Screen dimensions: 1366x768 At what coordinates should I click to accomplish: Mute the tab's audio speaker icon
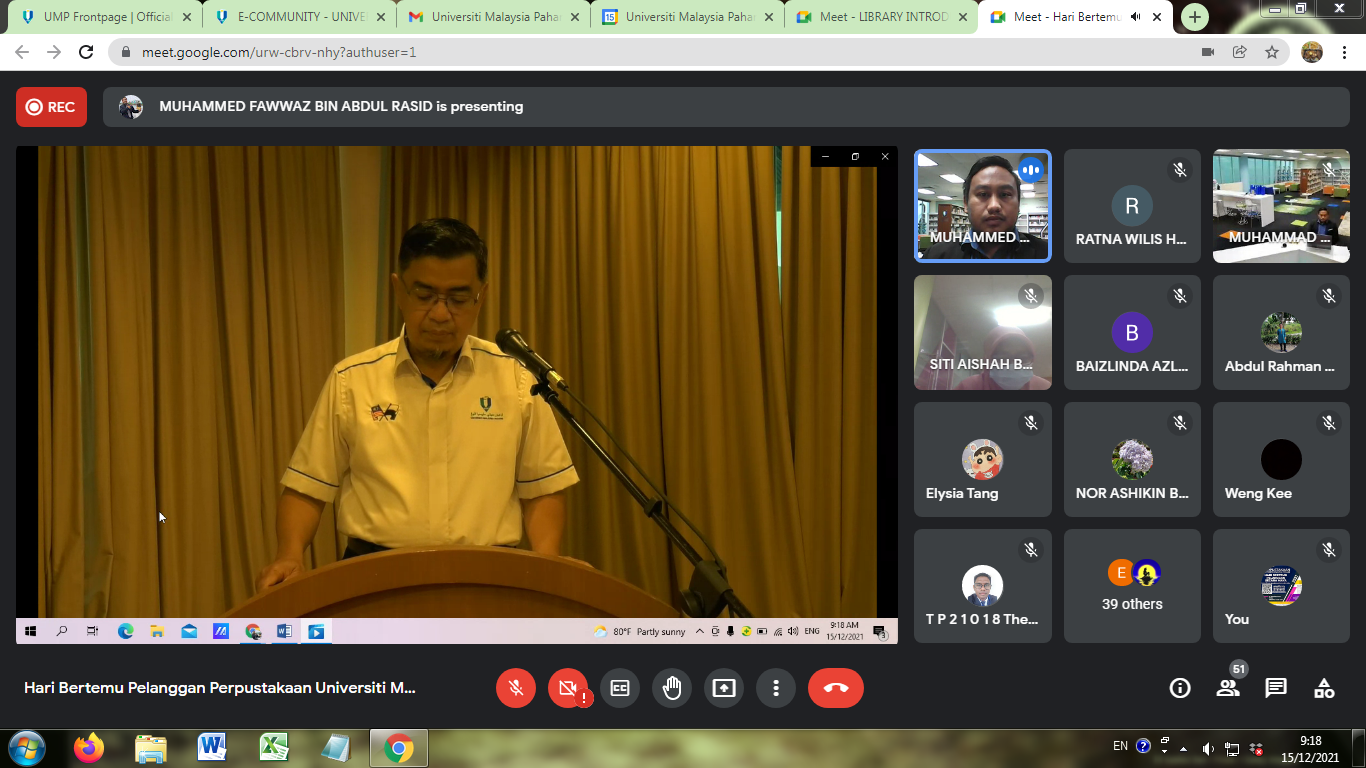[x=1137, y=17]
